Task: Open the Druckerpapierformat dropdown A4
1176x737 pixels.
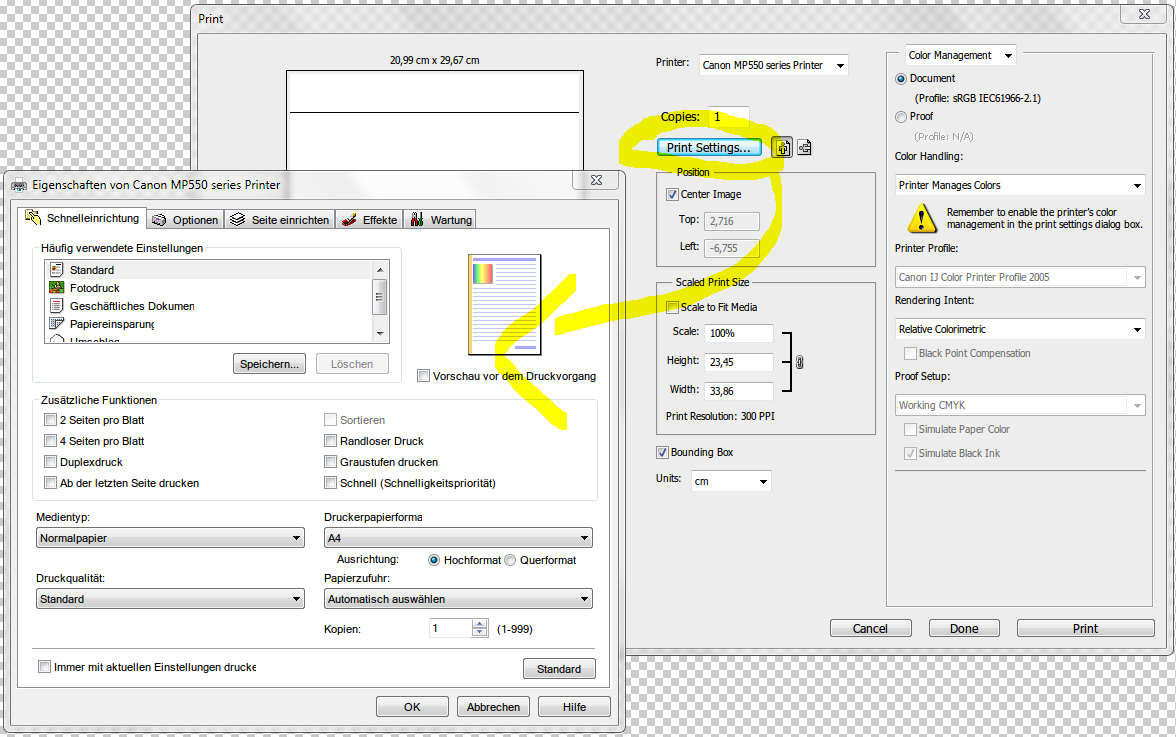Action: pyautogui.click(x=458, y=538)
